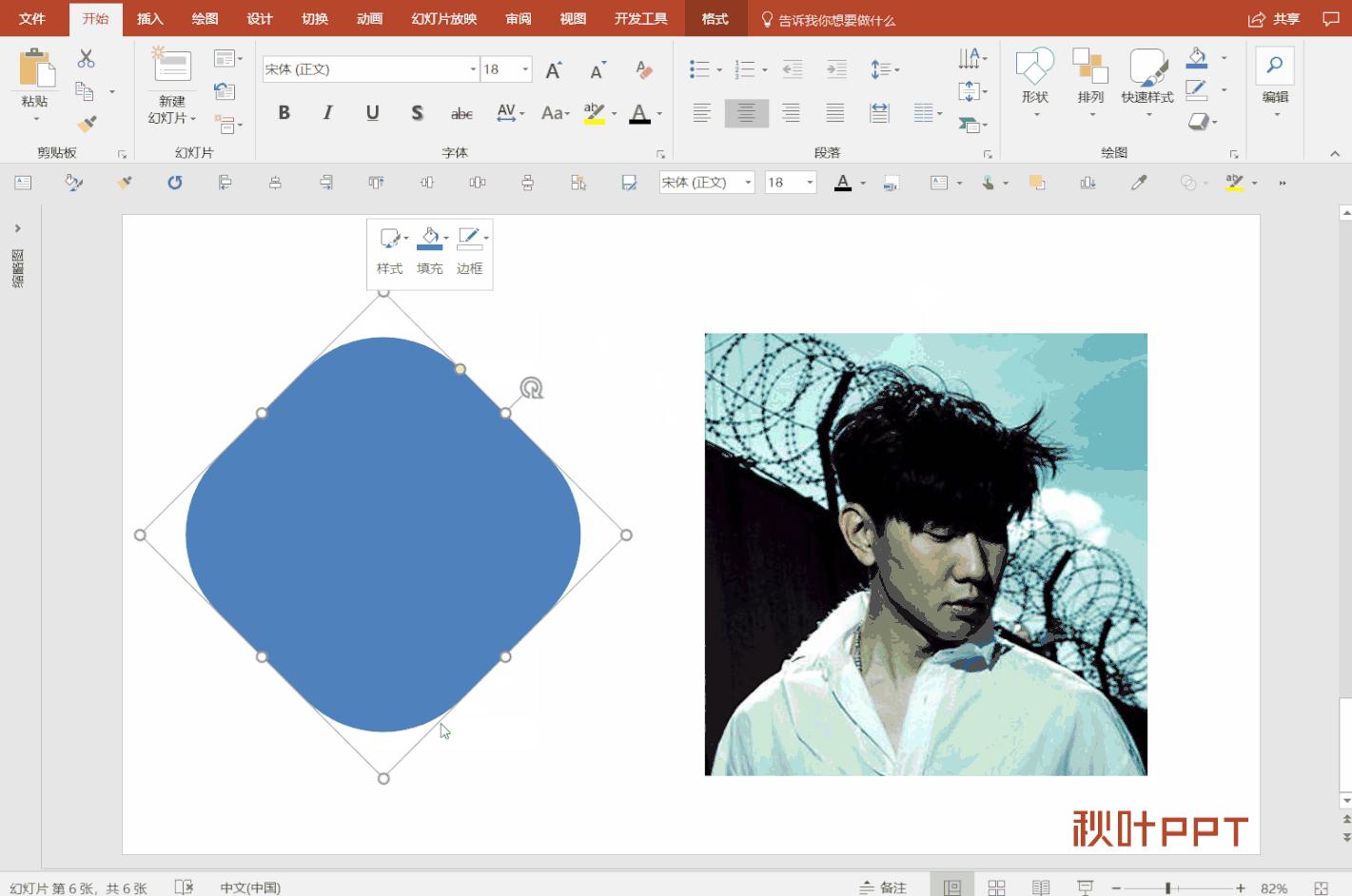Toggle Bold formatting
This screenshot has width=1352, height=896.
click(284, 113)
